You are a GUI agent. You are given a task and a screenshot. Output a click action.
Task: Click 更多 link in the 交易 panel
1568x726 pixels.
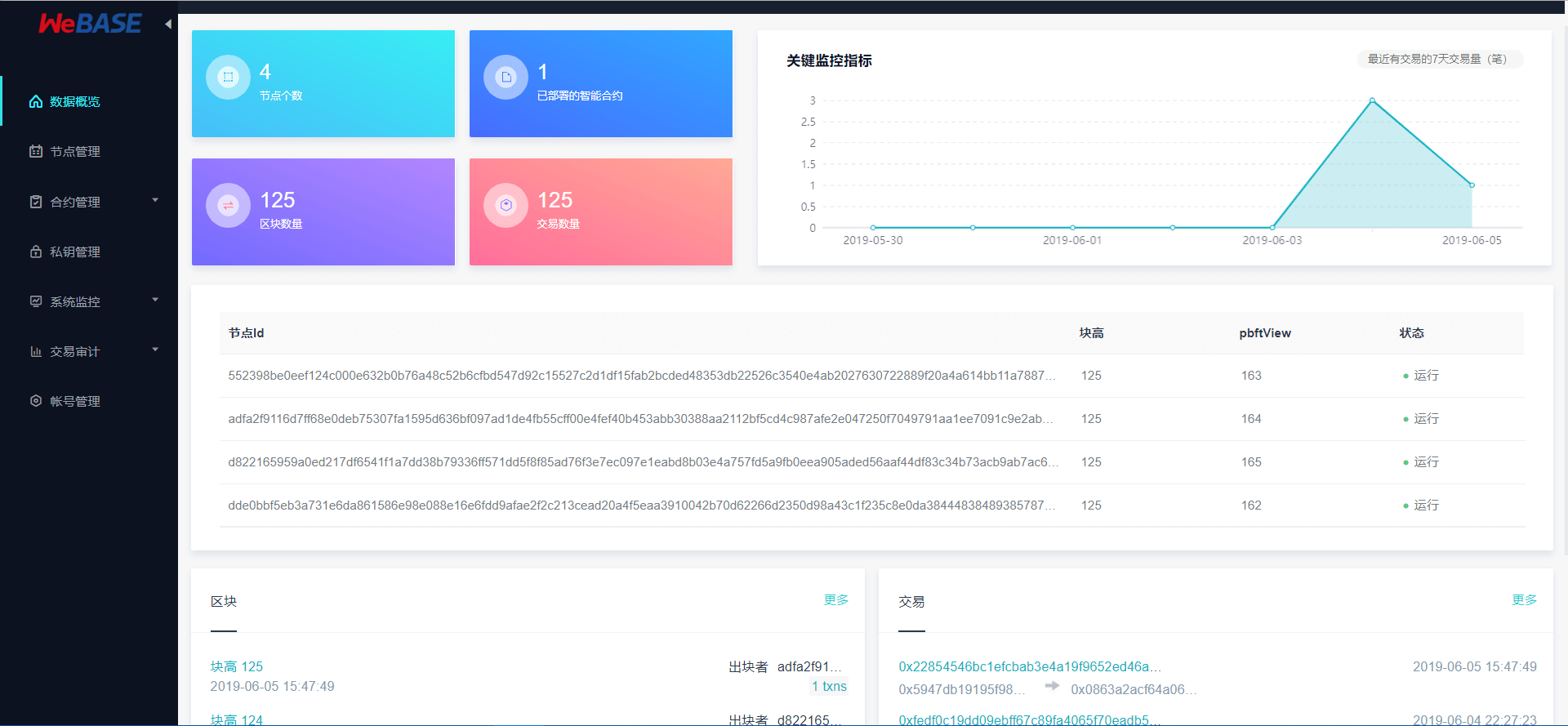[1524, 600]
